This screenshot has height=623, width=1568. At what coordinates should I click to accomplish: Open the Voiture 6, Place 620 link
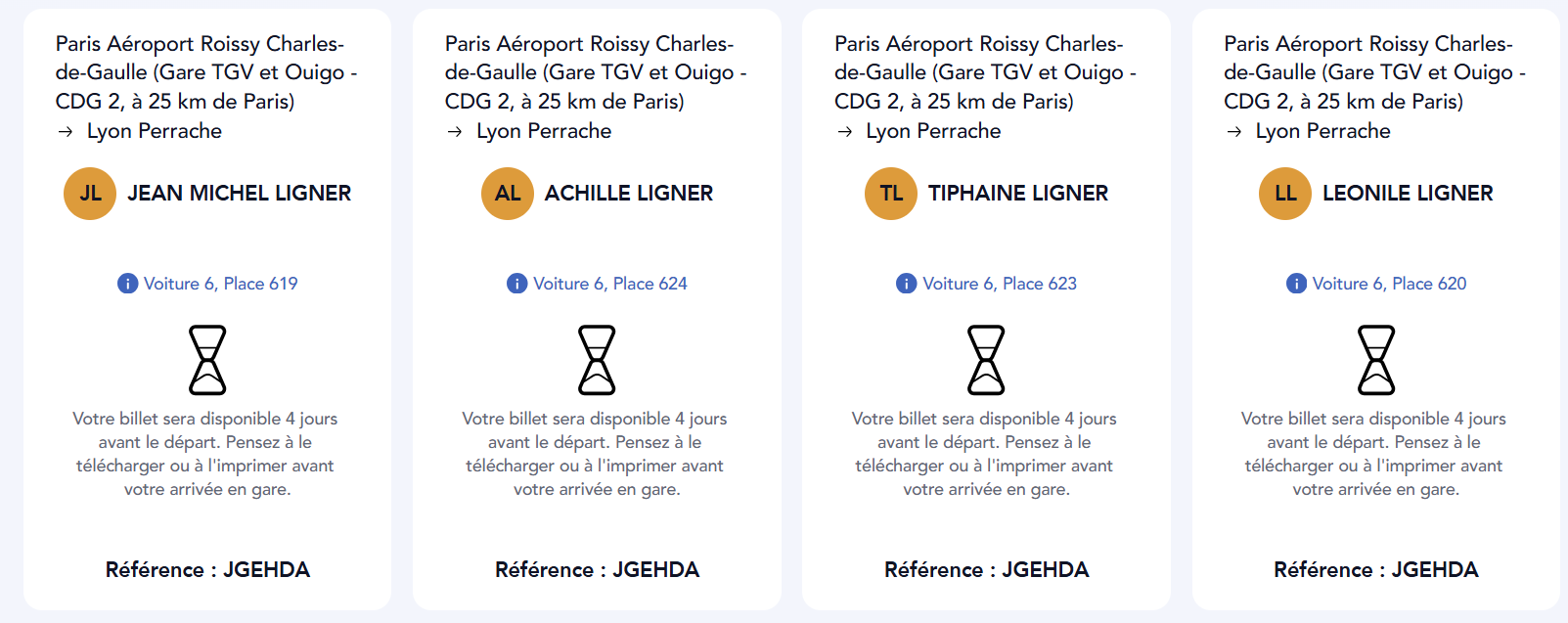coord(1389,284)
